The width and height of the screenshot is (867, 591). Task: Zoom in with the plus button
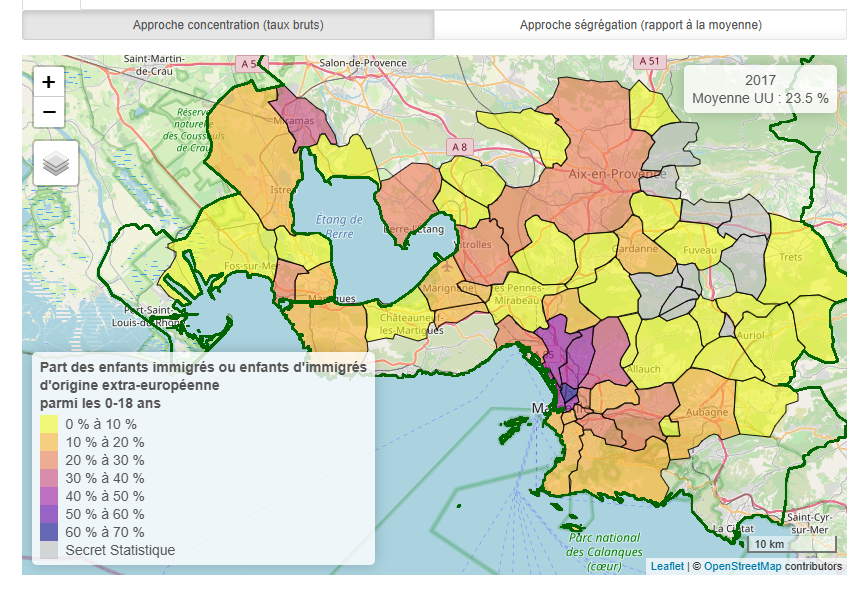(49, 82)
